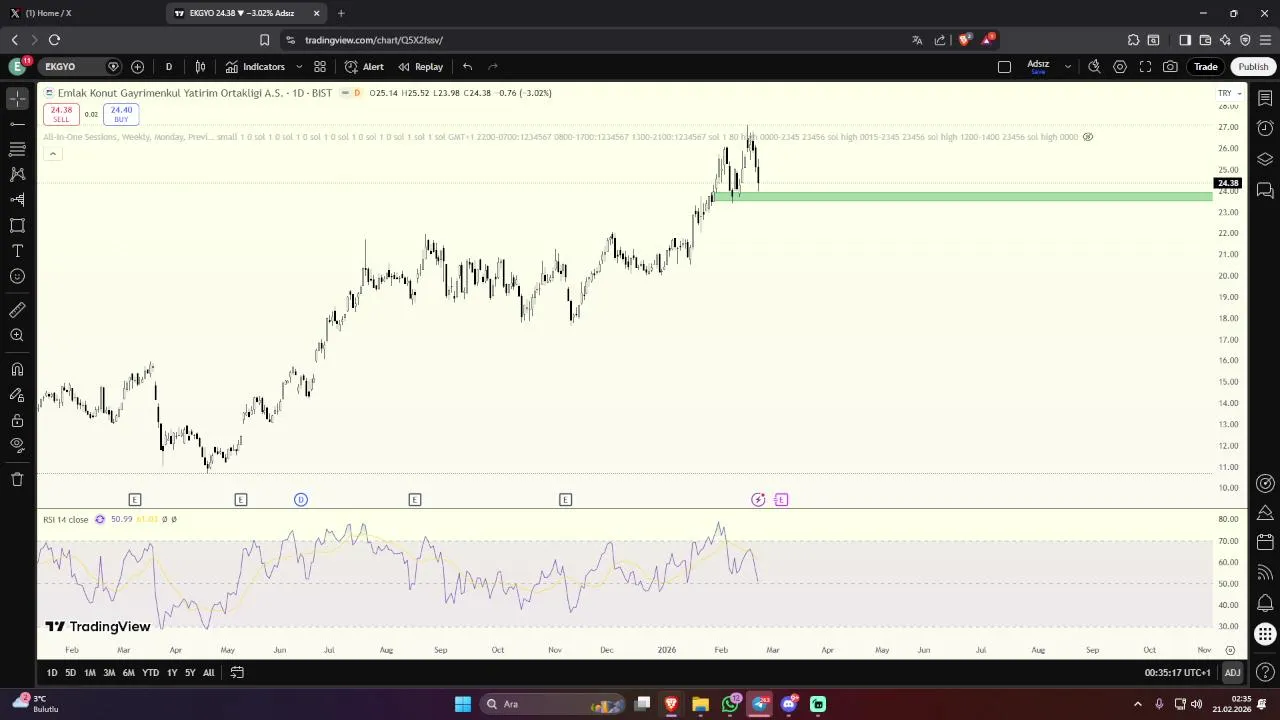Toggle stay in drawing mode
The height and width of the screenshot is (720, 1280).
17,395
